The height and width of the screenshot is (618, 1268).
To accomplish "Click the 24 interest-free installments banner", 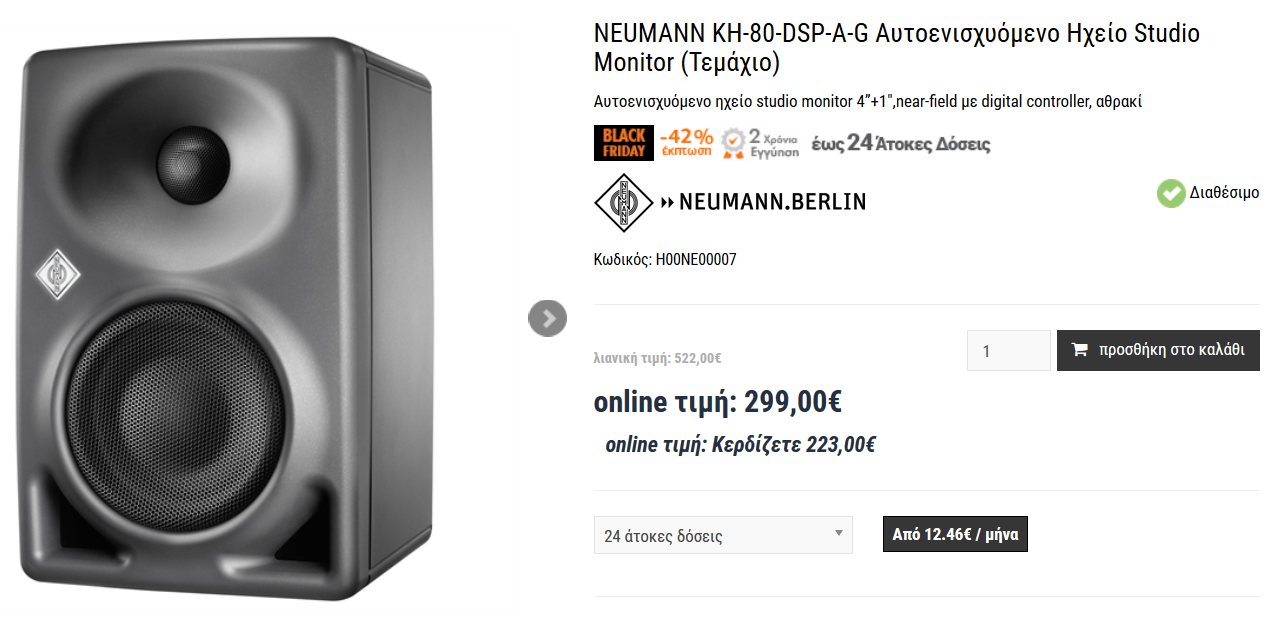I will (x=900, y=143).
